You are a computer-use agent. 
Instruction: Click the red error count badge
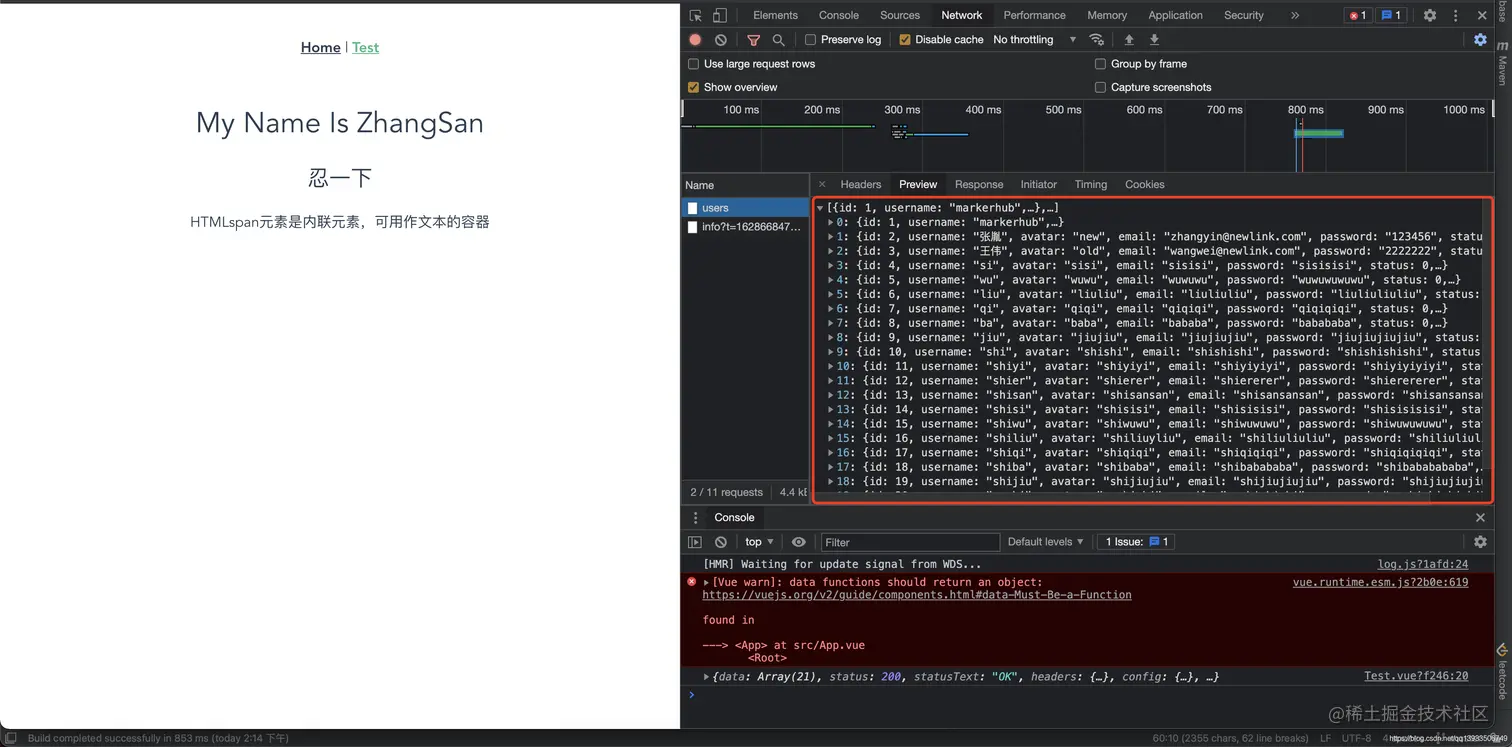[x=1357, y=15]
